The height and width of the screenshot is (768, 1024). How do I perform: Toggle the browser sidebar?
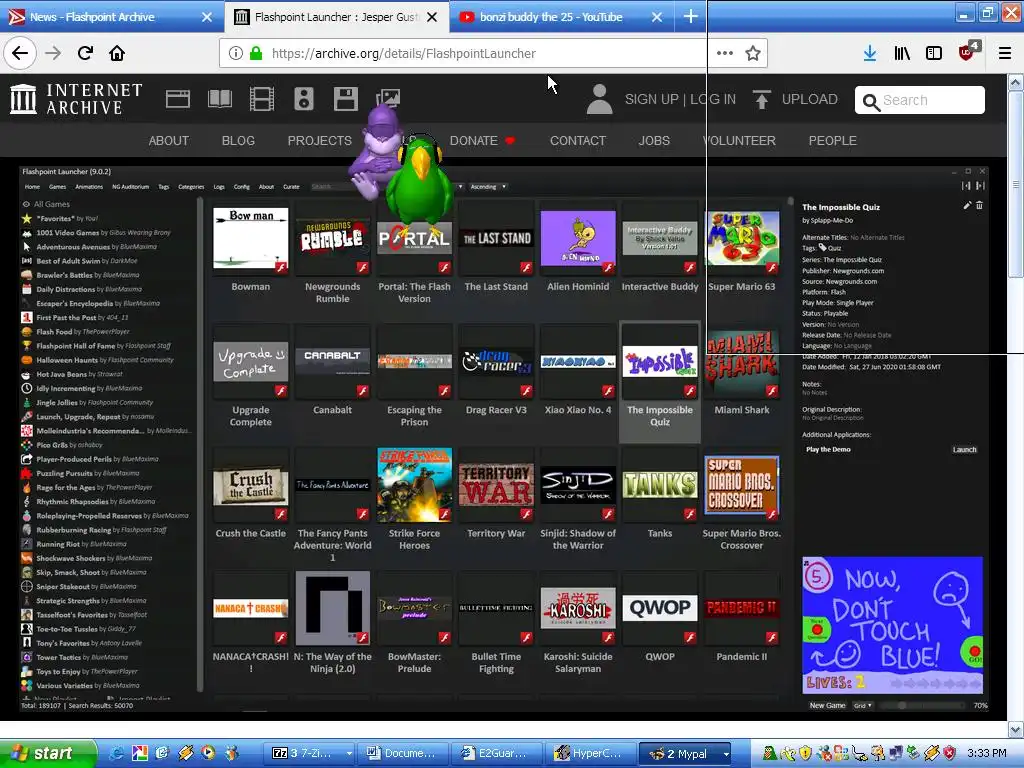934,54
